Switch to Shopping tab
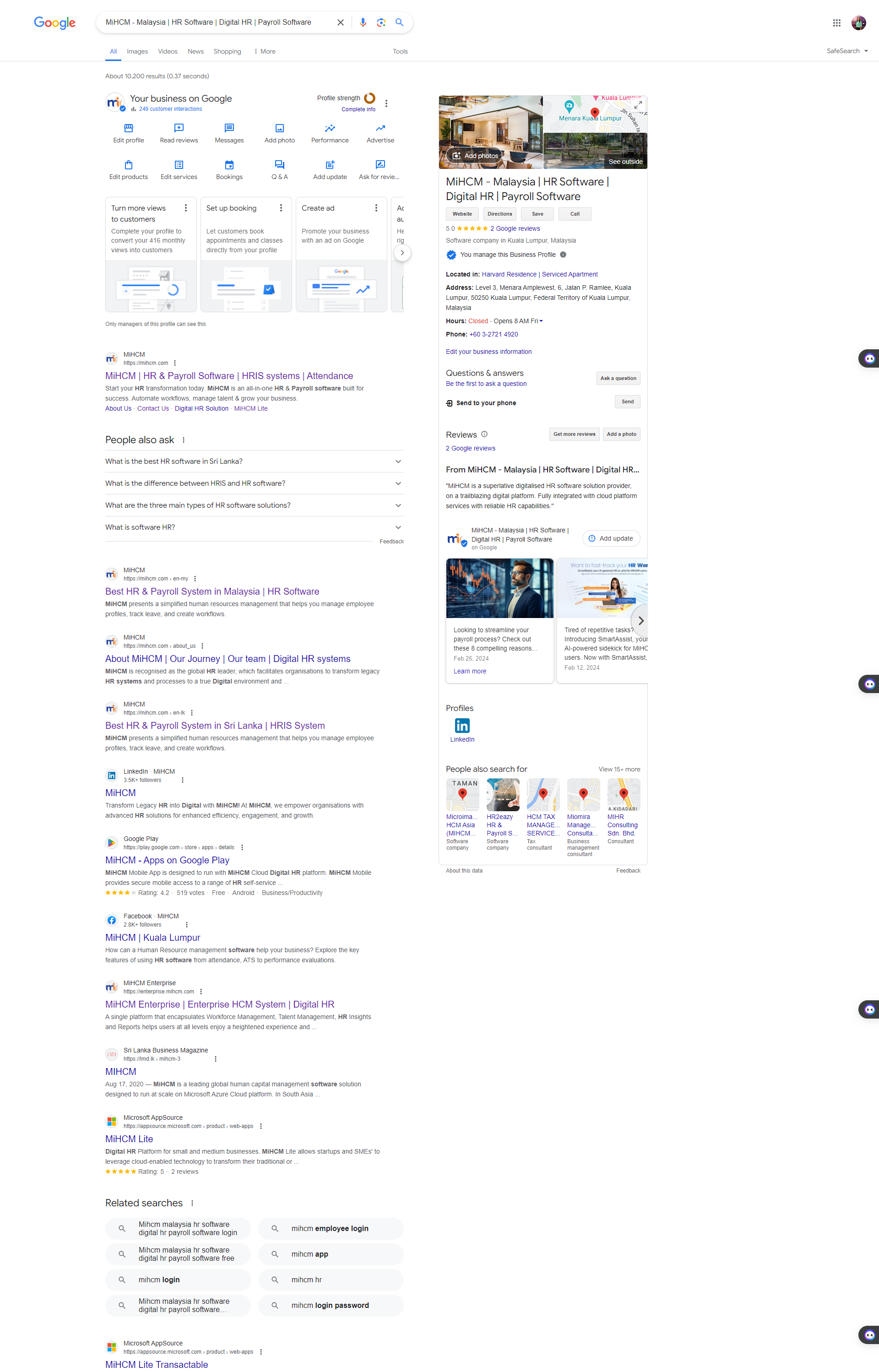 (227, 51)
